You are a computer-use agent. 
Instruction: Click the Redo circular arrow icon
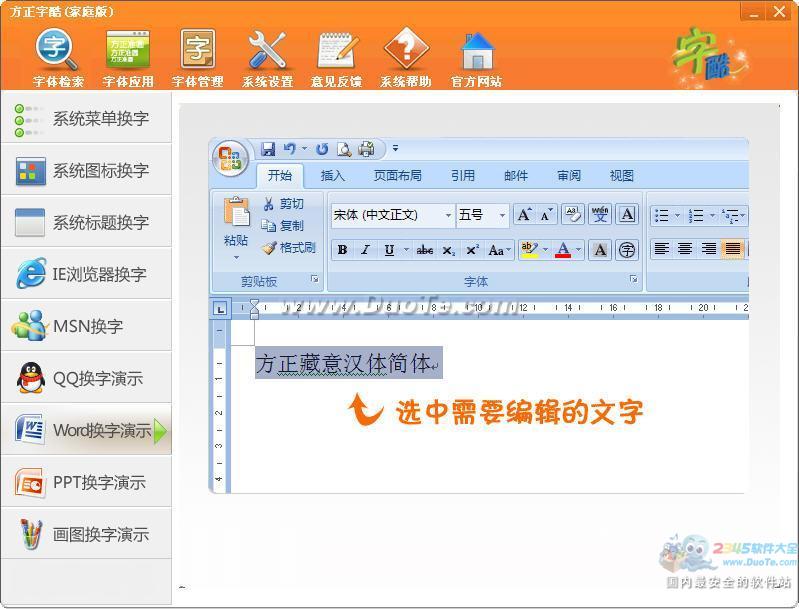coord(322,149)
